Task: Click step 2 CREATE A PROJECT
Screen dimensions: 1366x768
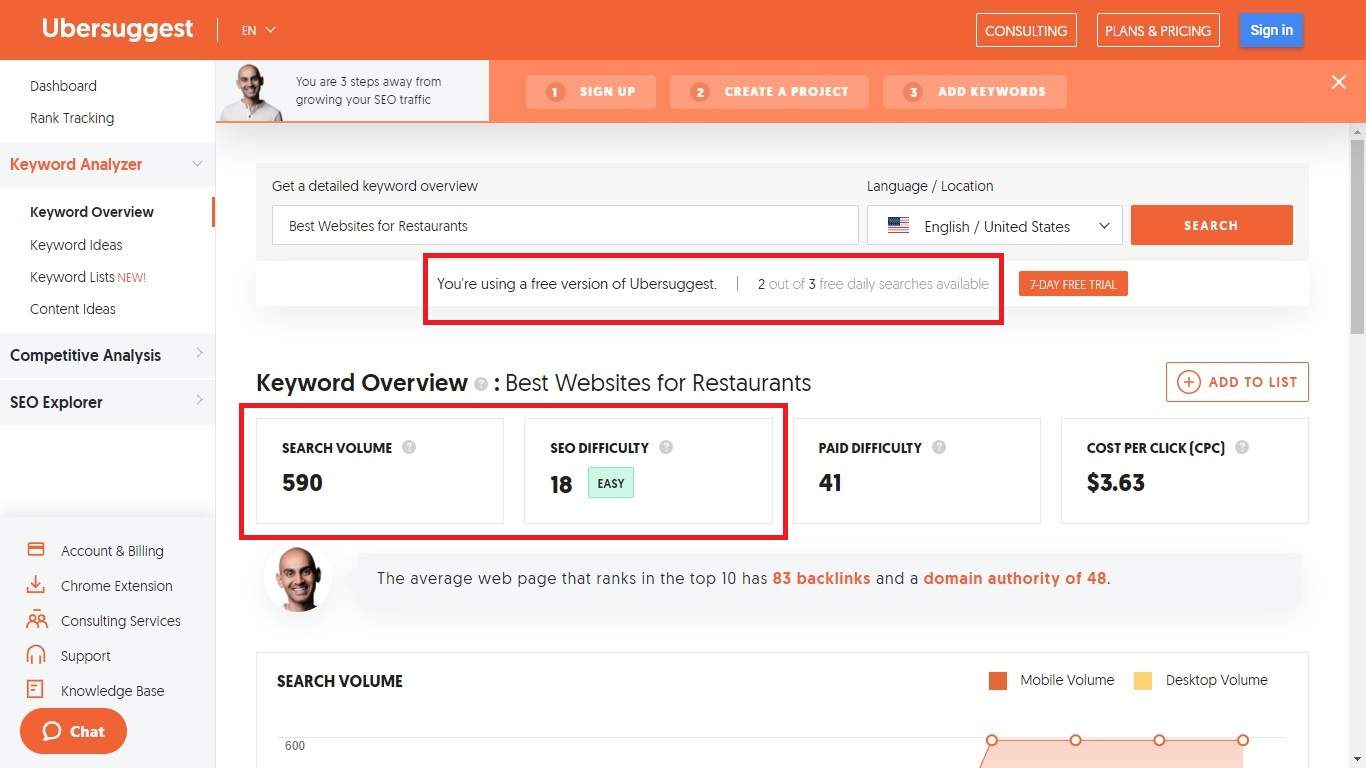Action: pyautogui.click(x=769, y=92)
